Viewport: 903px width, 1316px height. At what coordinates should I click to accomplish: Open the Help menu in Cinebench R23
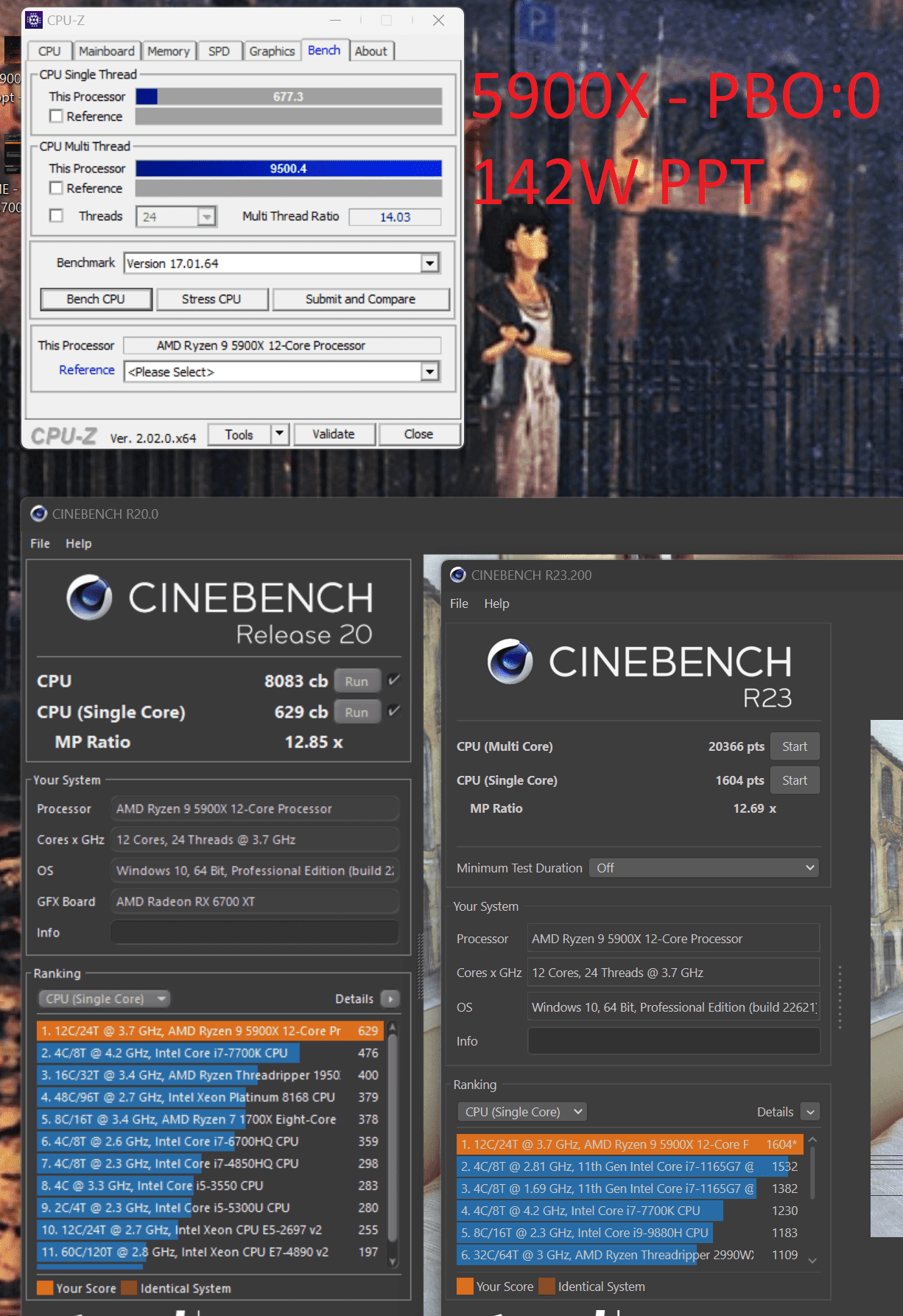496,603
